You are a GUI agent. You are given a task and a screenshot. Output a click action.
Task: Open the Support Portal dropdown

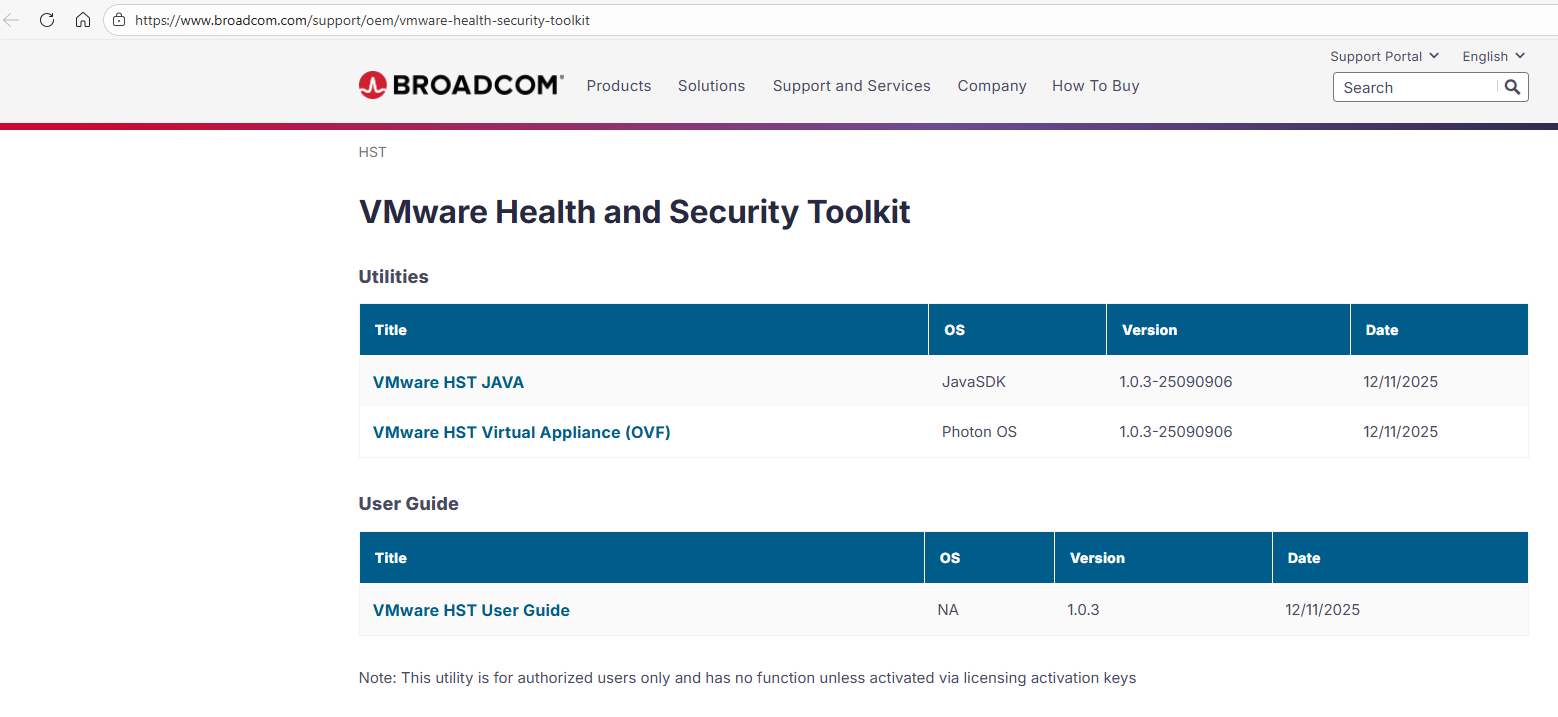click(1378, 56)
